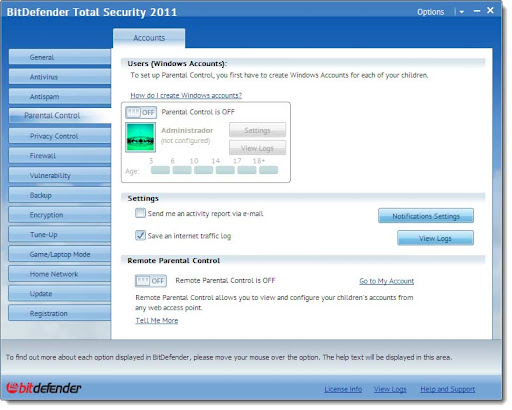Open the Tell Me More link

157,320
